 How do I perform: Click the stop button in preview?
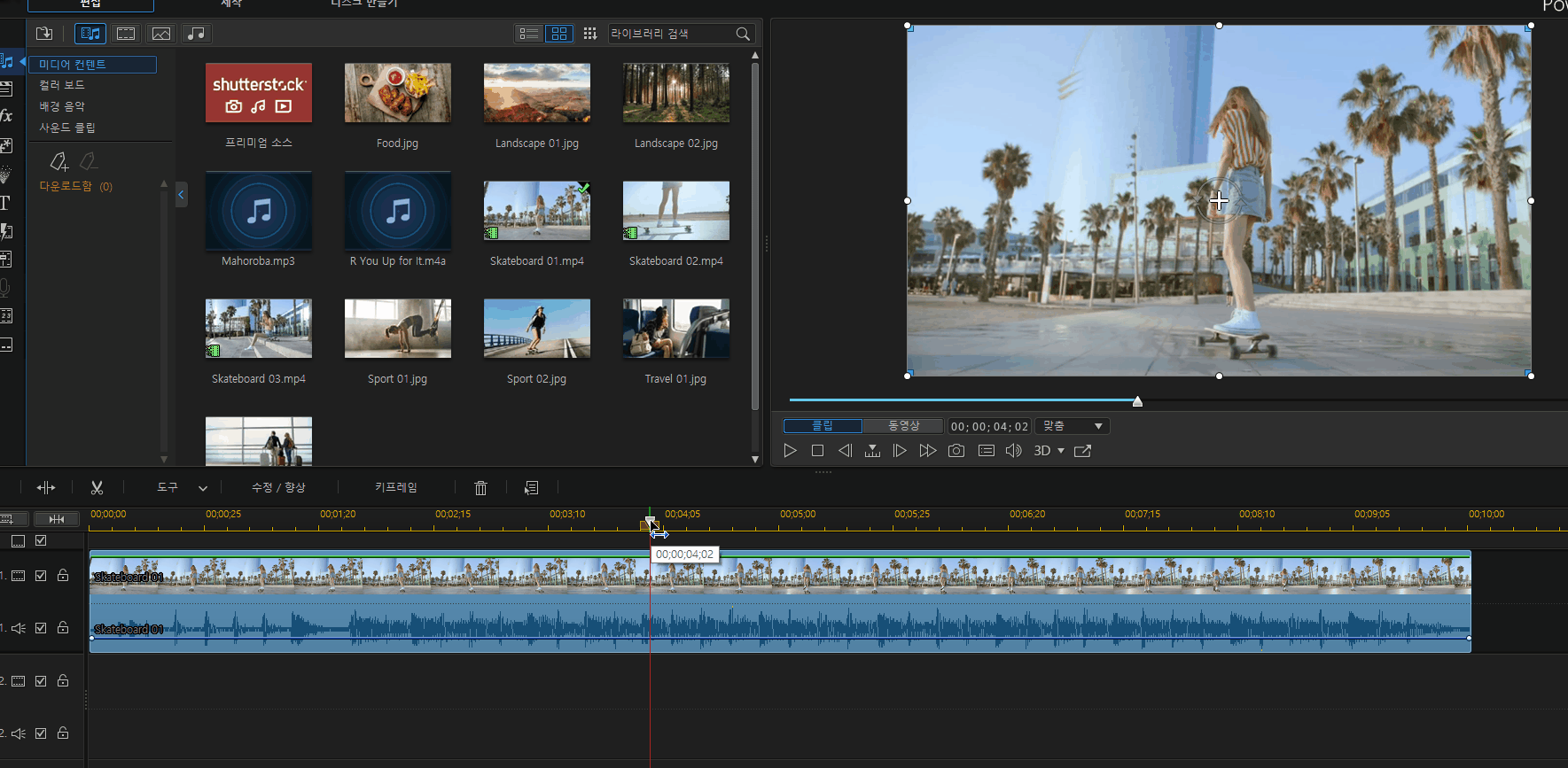817,451
